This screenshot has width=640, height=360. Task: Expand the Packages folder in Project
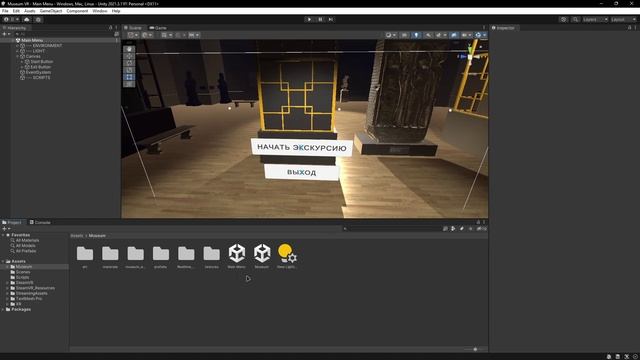click(3, 309)
